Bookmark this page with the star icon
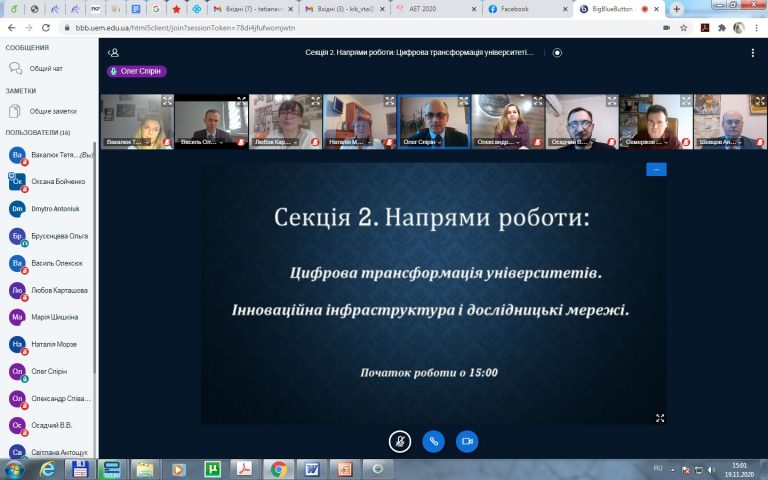The width and height of the screenshot is (768, 480). pyautogui.click(x=684, y=27)
